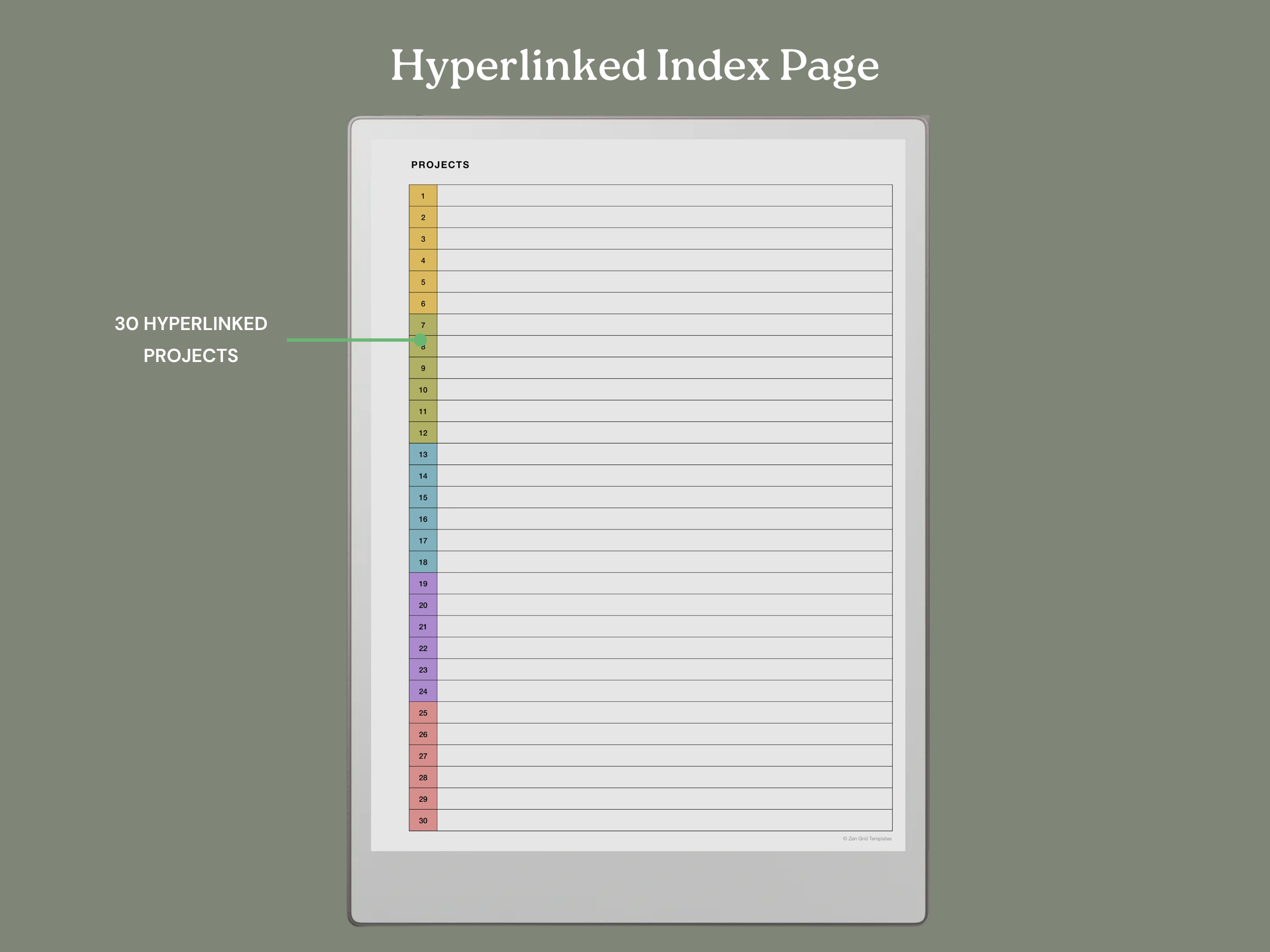1270x952 pixels.
Task: Click the Zen Grid Templates copyright text
Action: click(867, 838)
